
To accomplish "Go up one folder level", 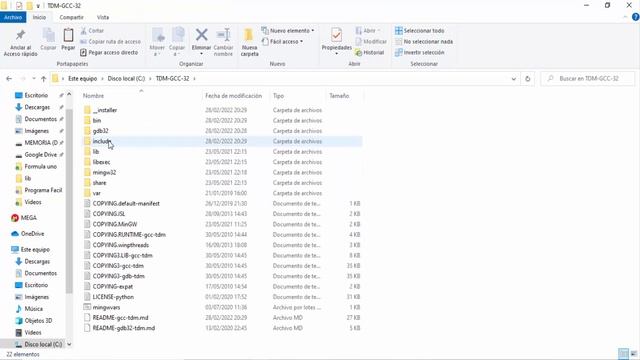I will pyautogui.click(x=44, y=79).
